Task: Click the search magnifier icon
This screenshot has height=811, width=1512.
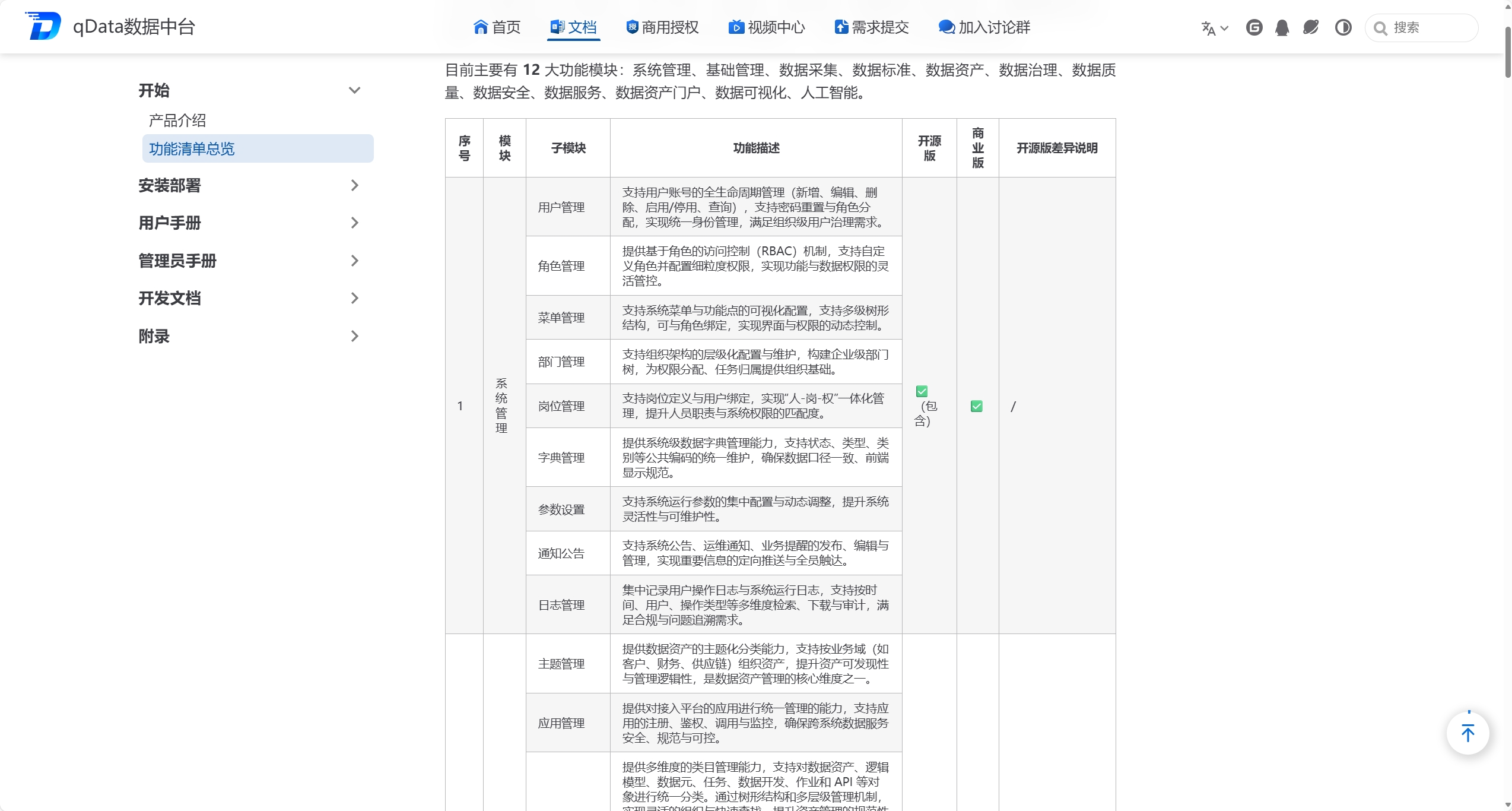Action: pos(1380,28)
